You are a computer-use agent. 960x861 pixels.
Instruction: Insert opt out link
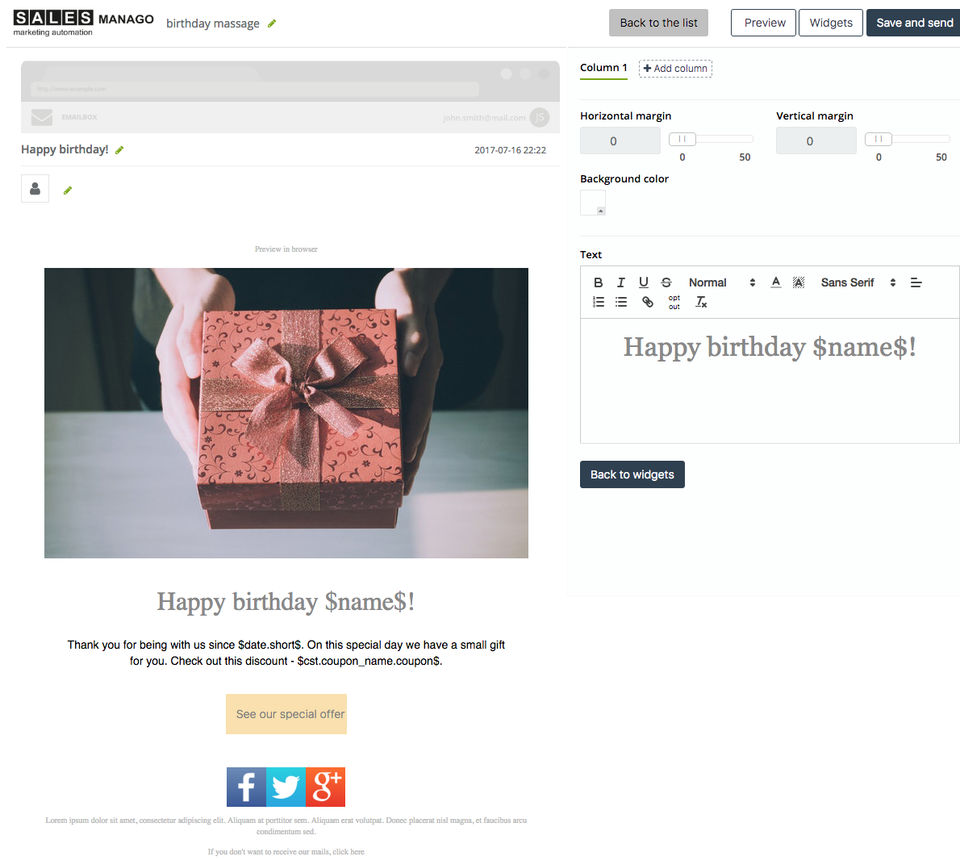click(x=674, y=302)
